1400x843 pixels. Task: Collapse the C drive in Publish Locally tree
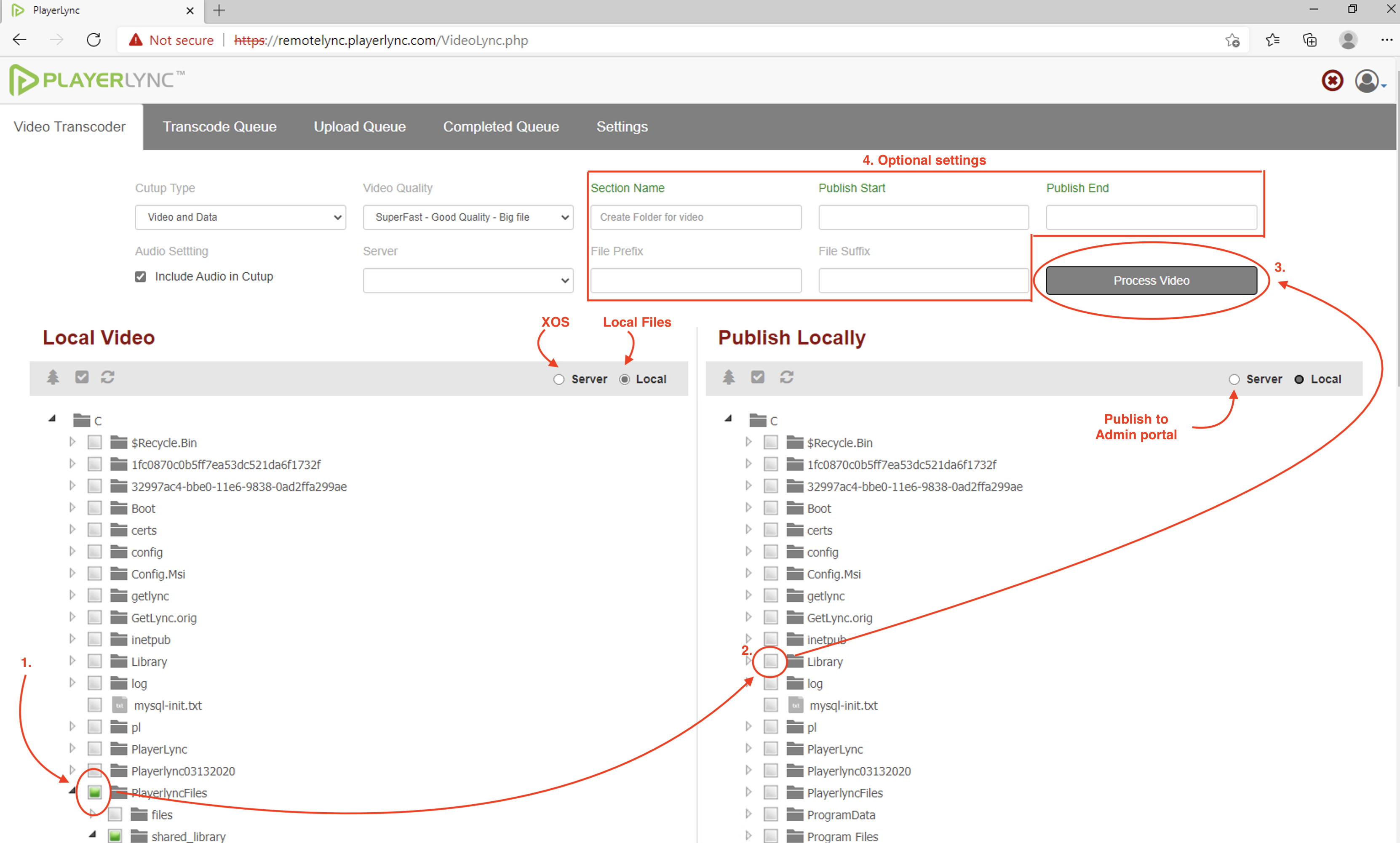click(x=728, y=419)
